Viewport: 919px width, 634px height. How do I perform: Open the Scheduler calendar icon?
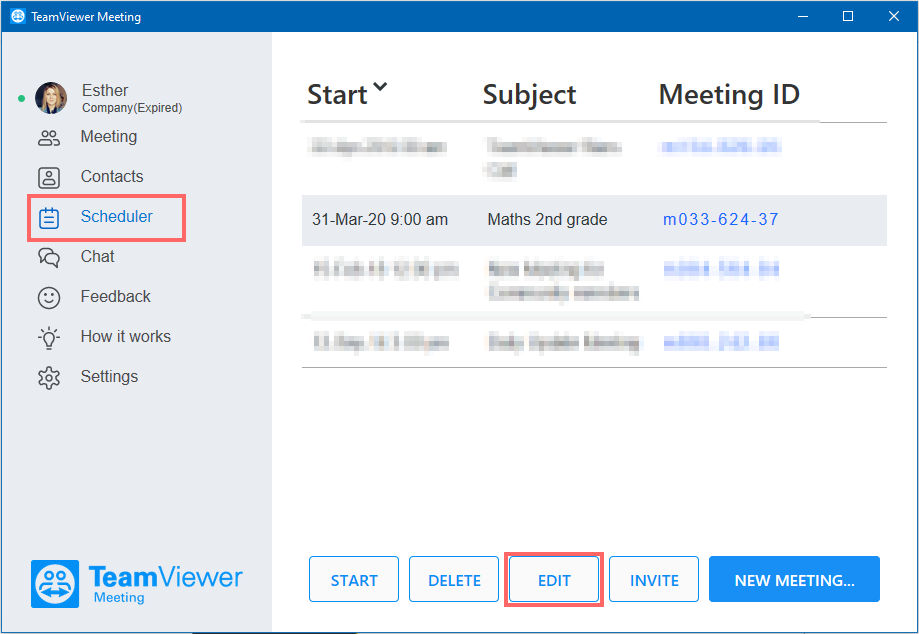(49, 218)
